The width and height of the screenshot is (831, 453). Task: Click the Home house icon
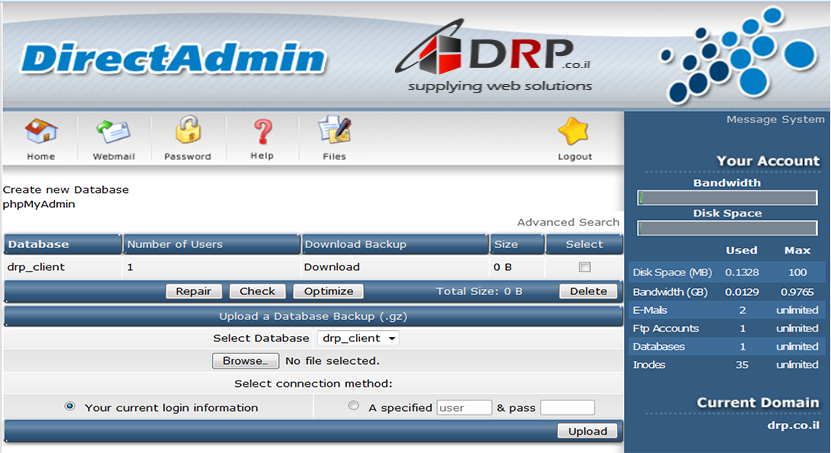tap(41, 133)
